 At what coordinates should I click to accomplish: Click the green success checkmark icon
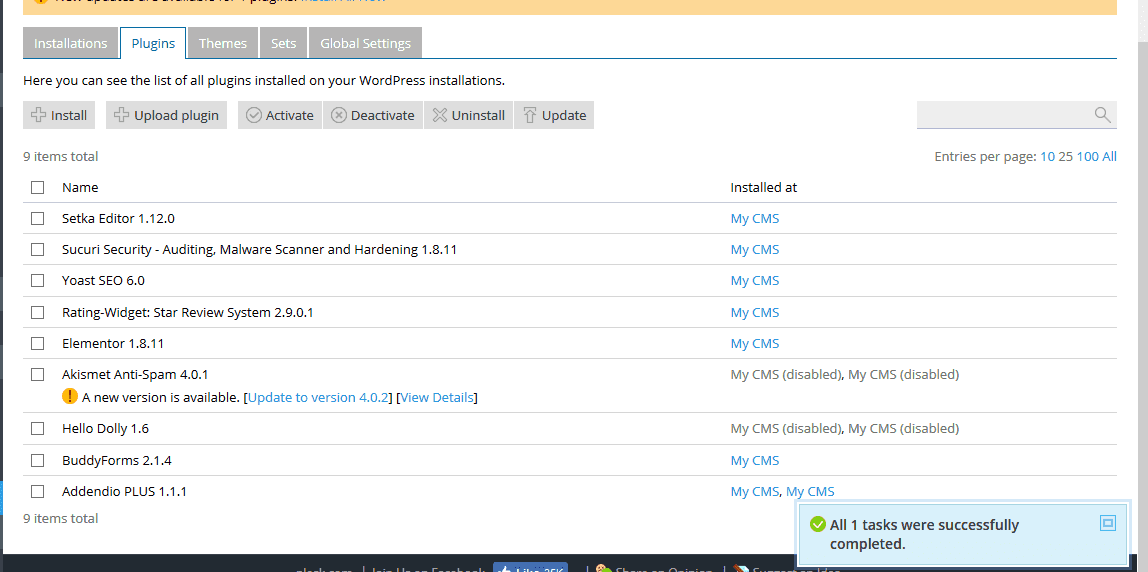tap(818, 524)
